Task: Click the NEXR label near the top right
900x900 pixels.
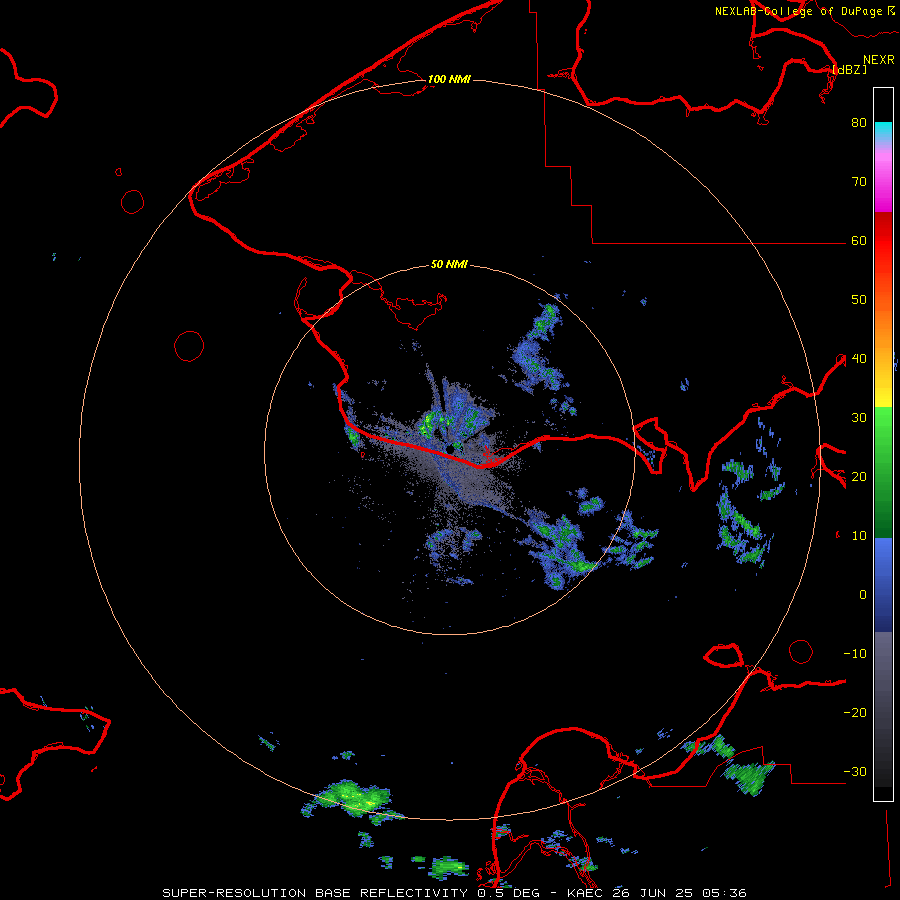Action: point(879,59)
